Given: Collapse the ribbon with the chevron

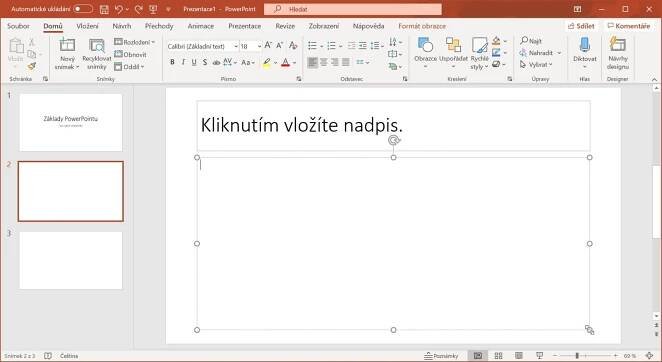Looking at the screenshot, I should (654, 79).
